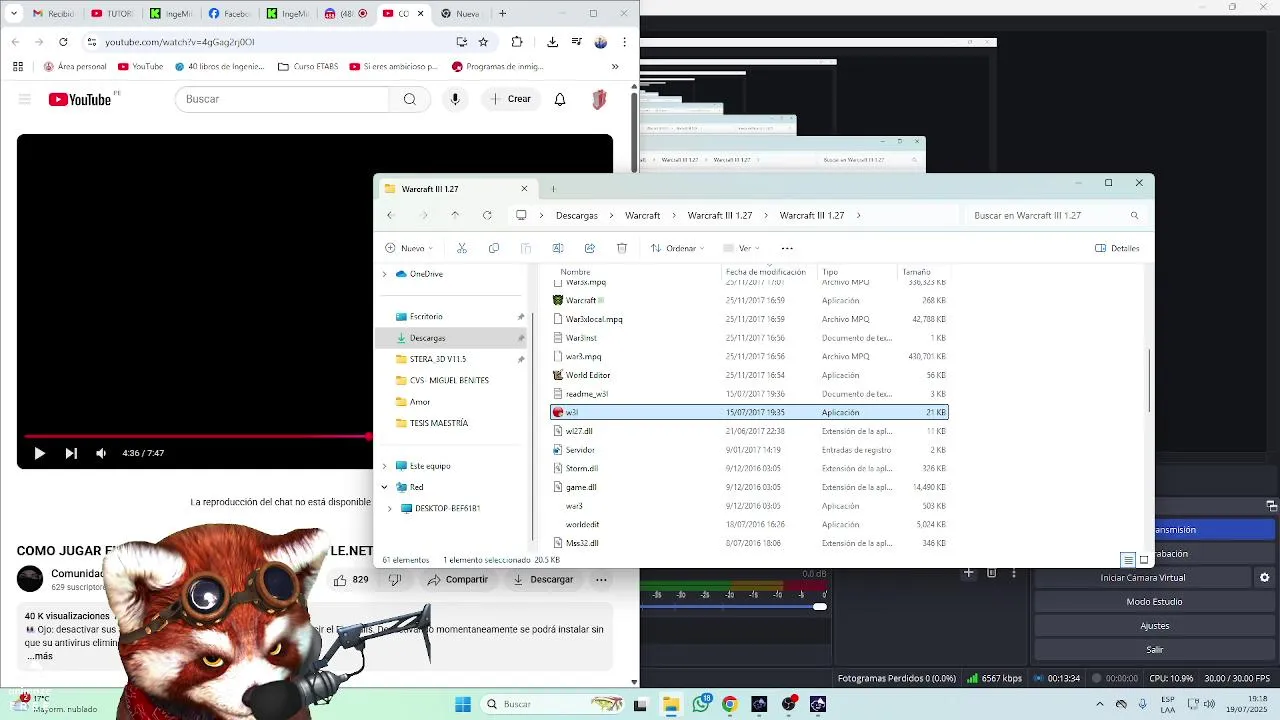Click Salir button in OBS
This screenshot has height=720, width=1280.
coord(1154,650)
